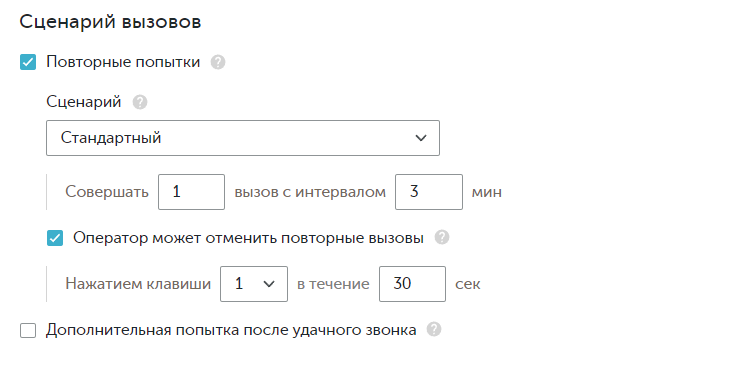
Task: Open the Стандартный scenario dropdown
Action: [x=243, y=138]
